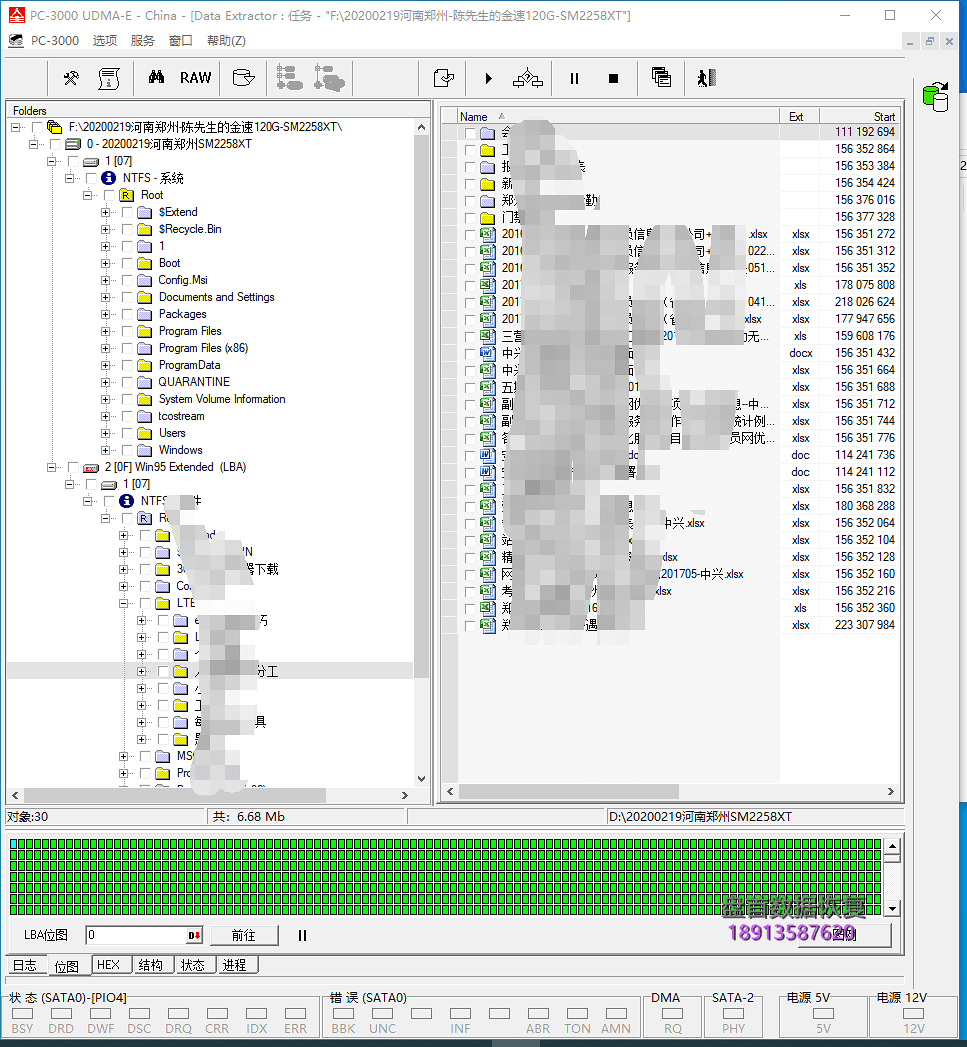Sort by the Ext column header
This screenshot has width=967, height=1047.
coord(799,117)
